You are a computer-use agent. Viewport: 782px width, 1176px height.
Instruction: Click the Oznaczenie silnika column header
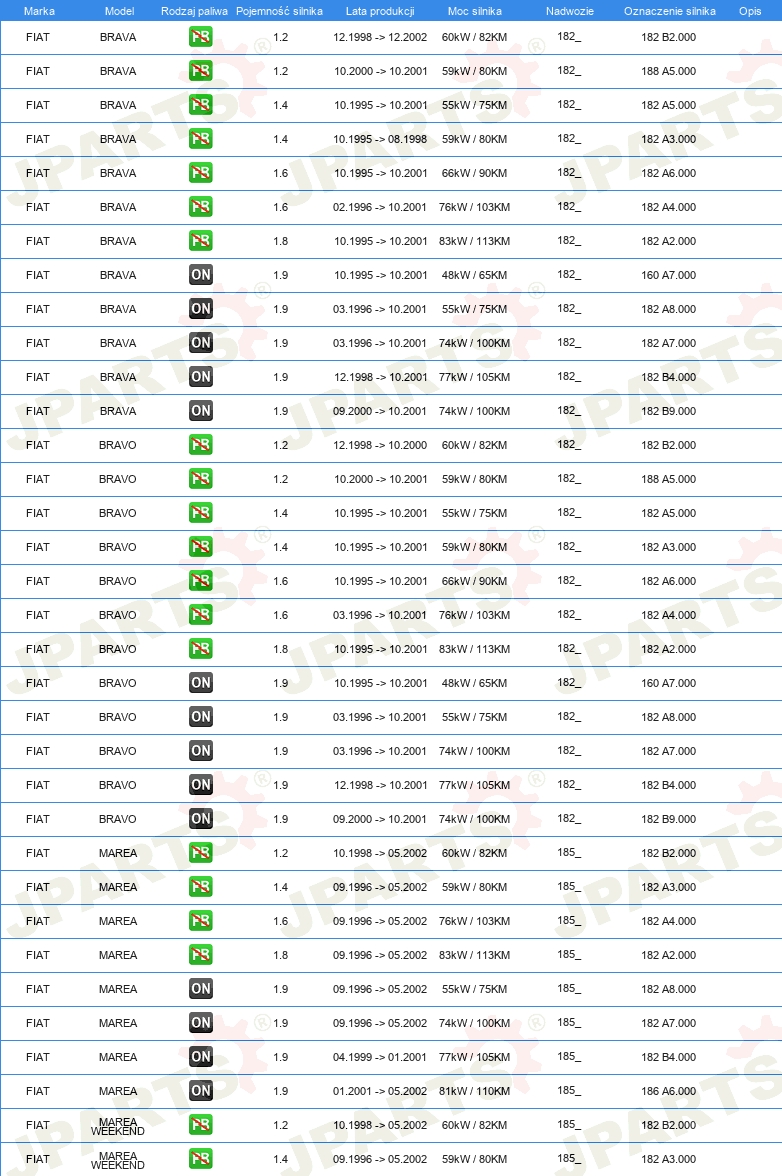point(670,11)
